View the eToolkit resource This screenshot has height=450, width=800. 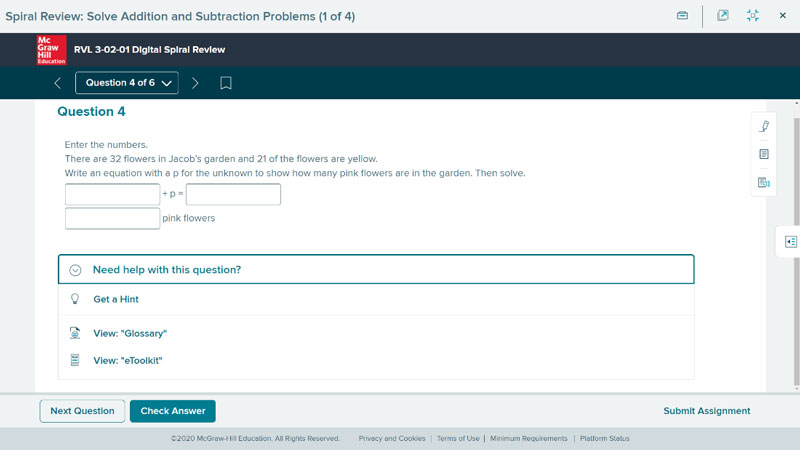click(x=128, y=361)
